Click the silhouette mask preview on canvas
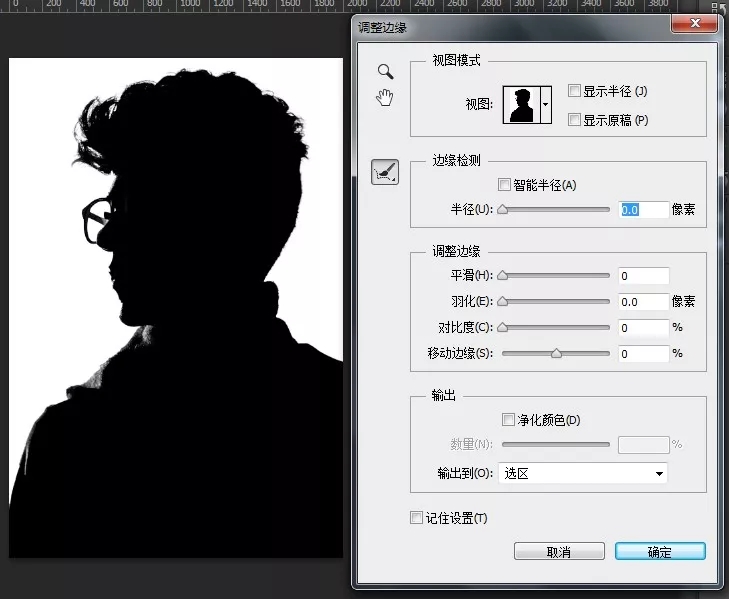 click(176, 307)
